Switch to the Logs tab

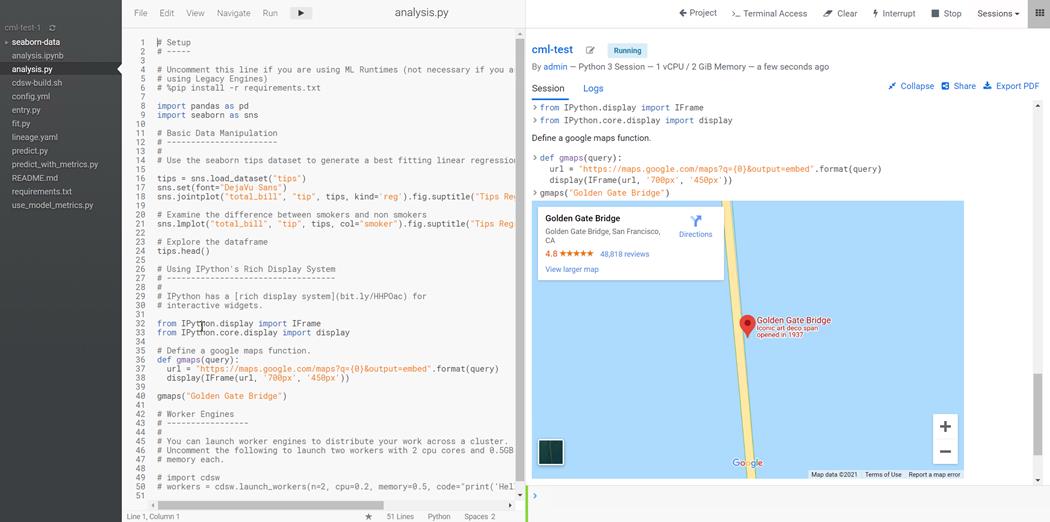click(593, 88)
